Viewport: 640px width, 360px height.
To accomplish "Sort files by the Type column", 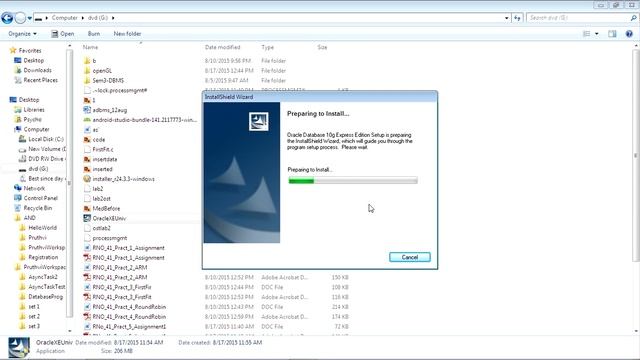I will (268, 47).
